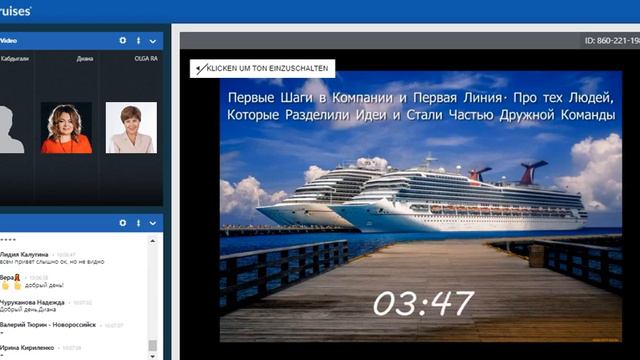Select the grey silhouette participant thumbnail

coord(11,129)
